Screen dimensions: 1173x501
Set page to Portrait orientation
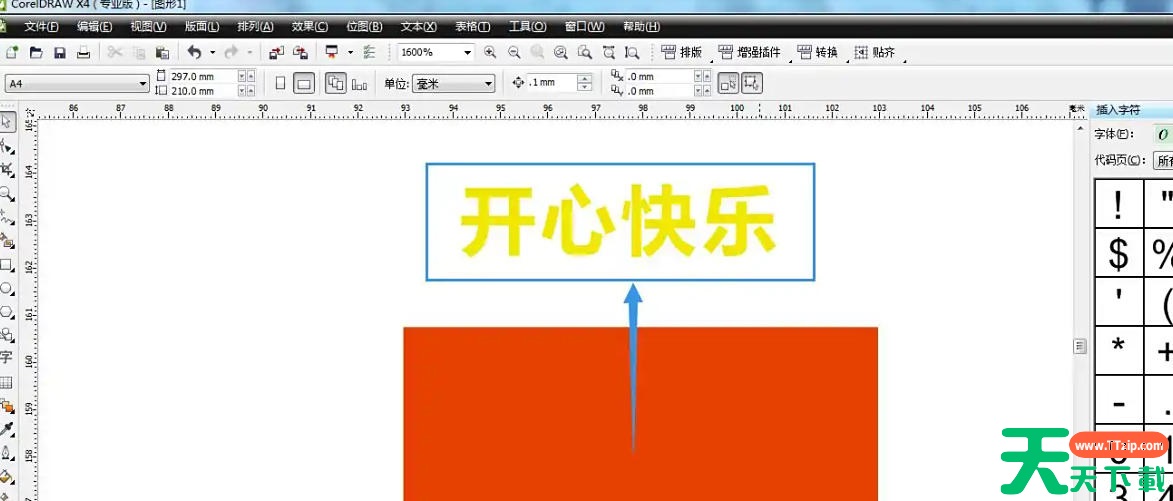point(281,84)
